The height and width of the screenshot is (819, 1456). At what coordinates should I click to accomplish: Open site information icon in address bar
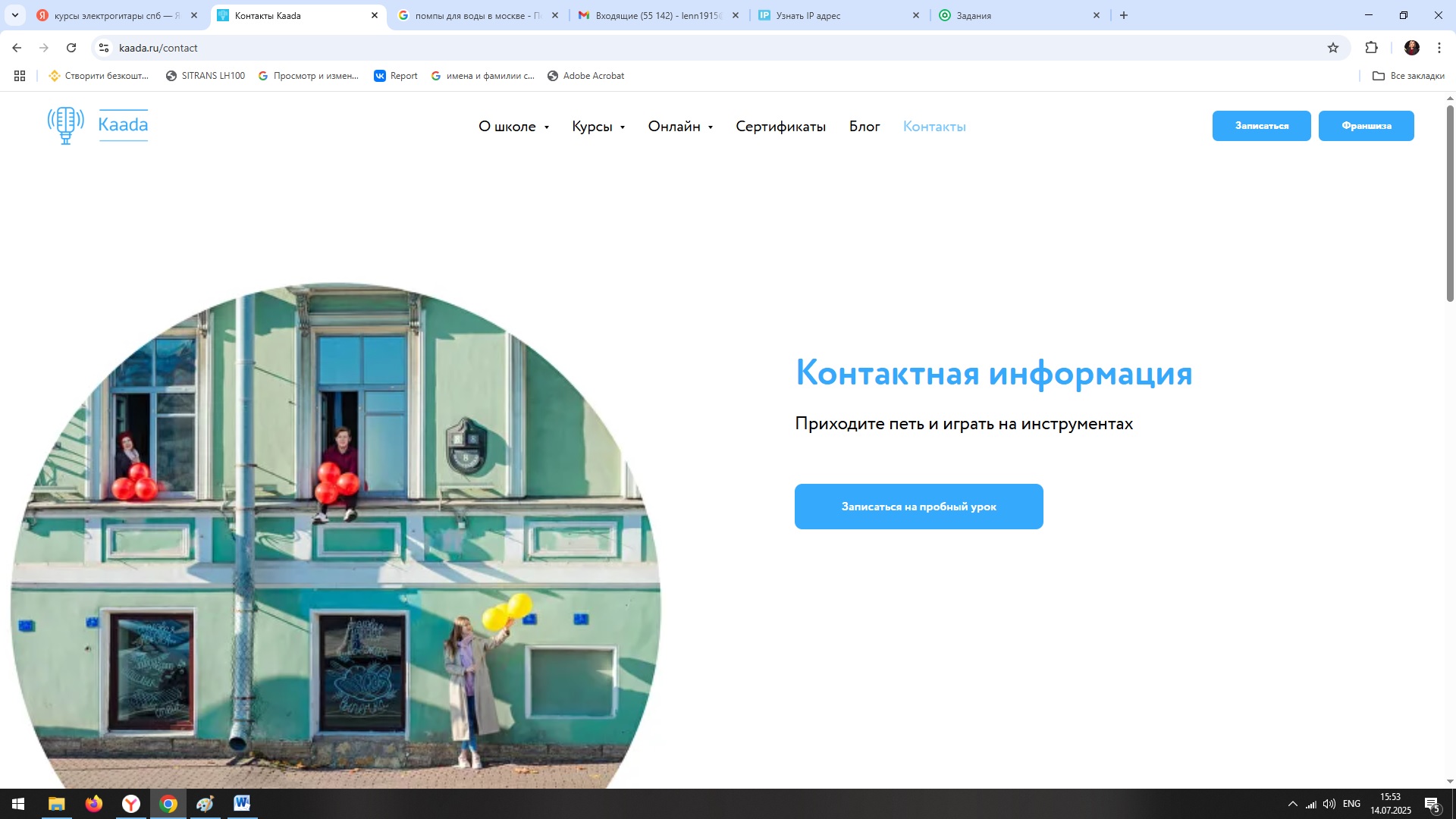[104, 48]
